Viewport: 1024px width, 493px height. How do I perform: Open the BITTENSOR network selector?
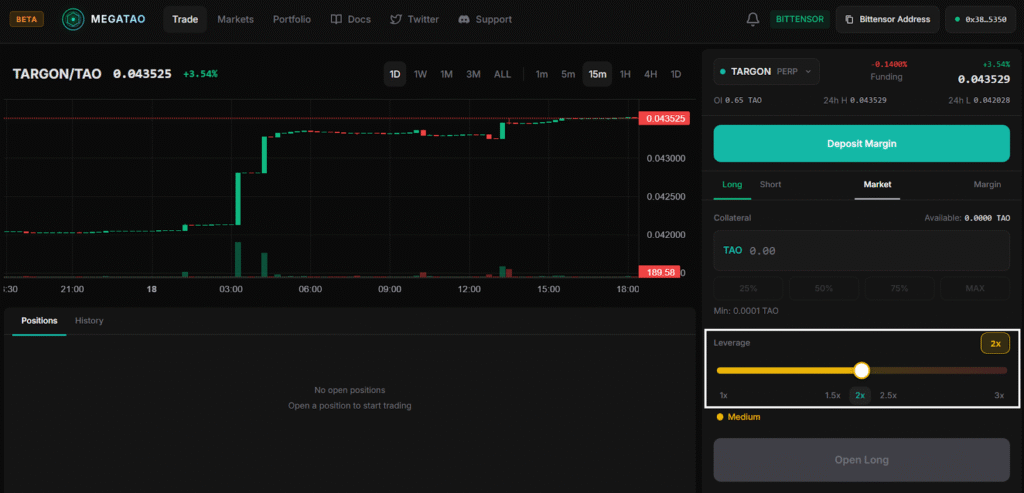point(796,19)
